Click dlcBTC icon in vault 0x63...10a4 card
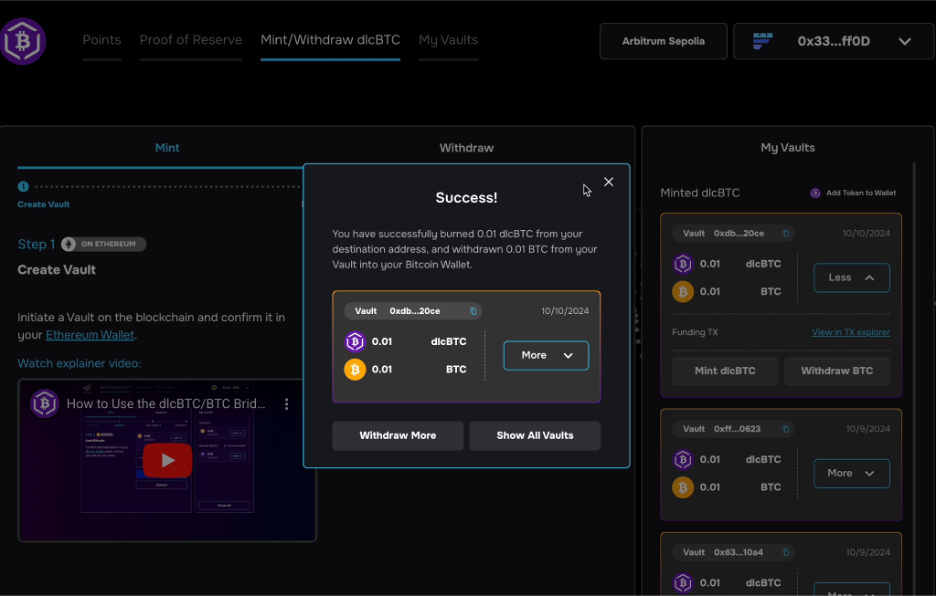Image resolution: width=936 pixels, height=596 pixels. (683, 582)
